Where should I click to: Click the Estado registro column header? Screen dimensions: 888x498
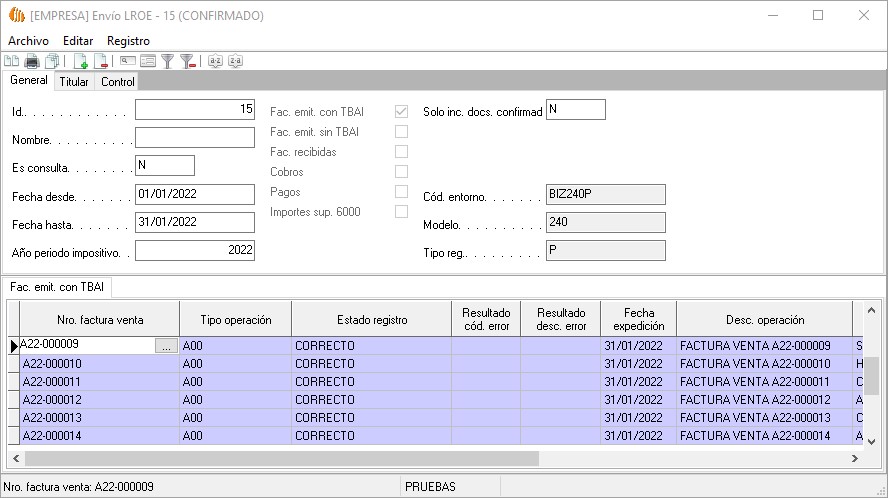(x=371, y=320)
